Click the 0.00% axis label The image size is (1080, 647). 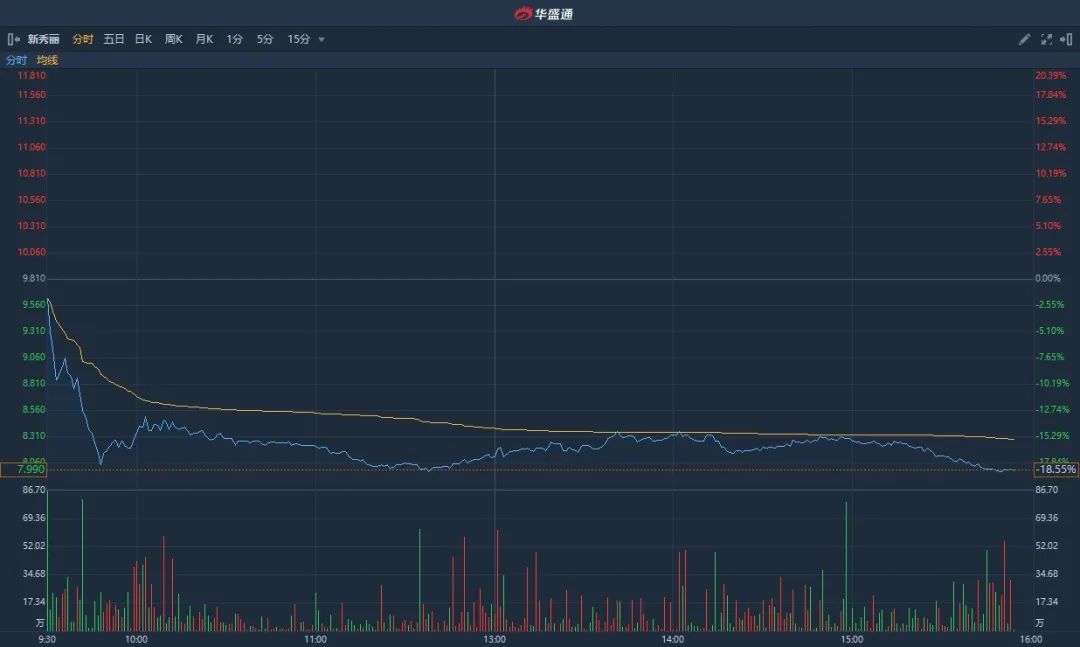tap(1048, 278)
